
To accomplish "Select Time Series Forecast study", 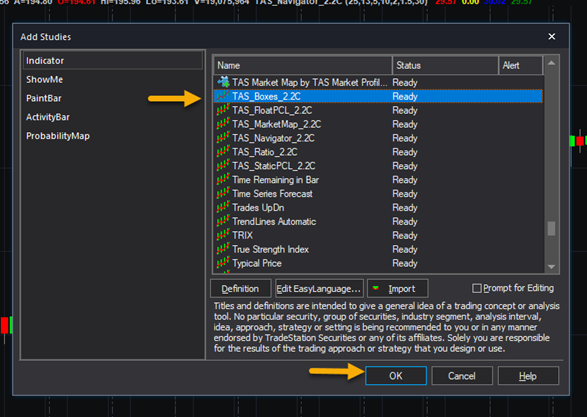I will pyautogui.click(x=378, y=193).
